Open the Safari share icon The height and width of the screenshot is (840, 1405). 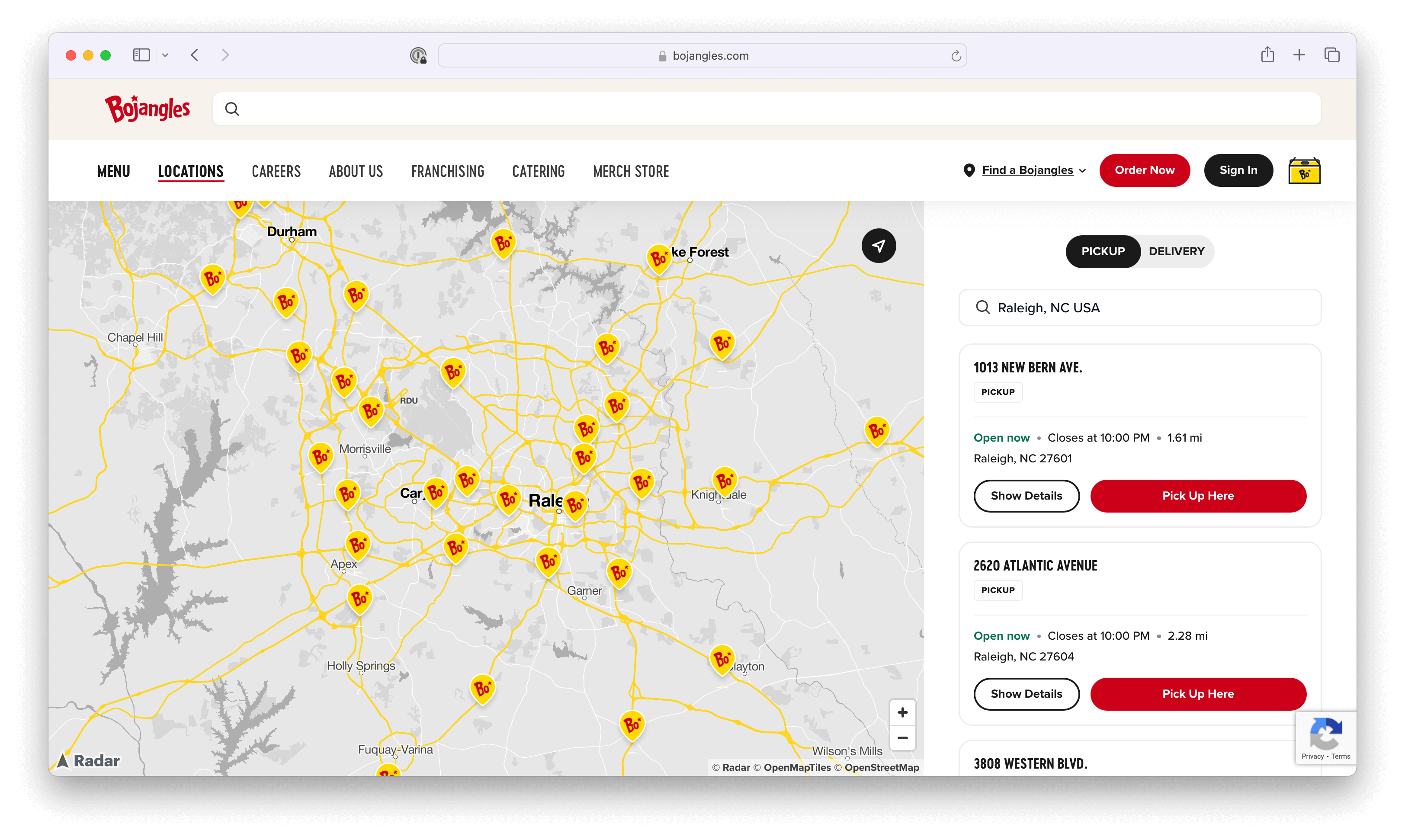coord(1267,55)
